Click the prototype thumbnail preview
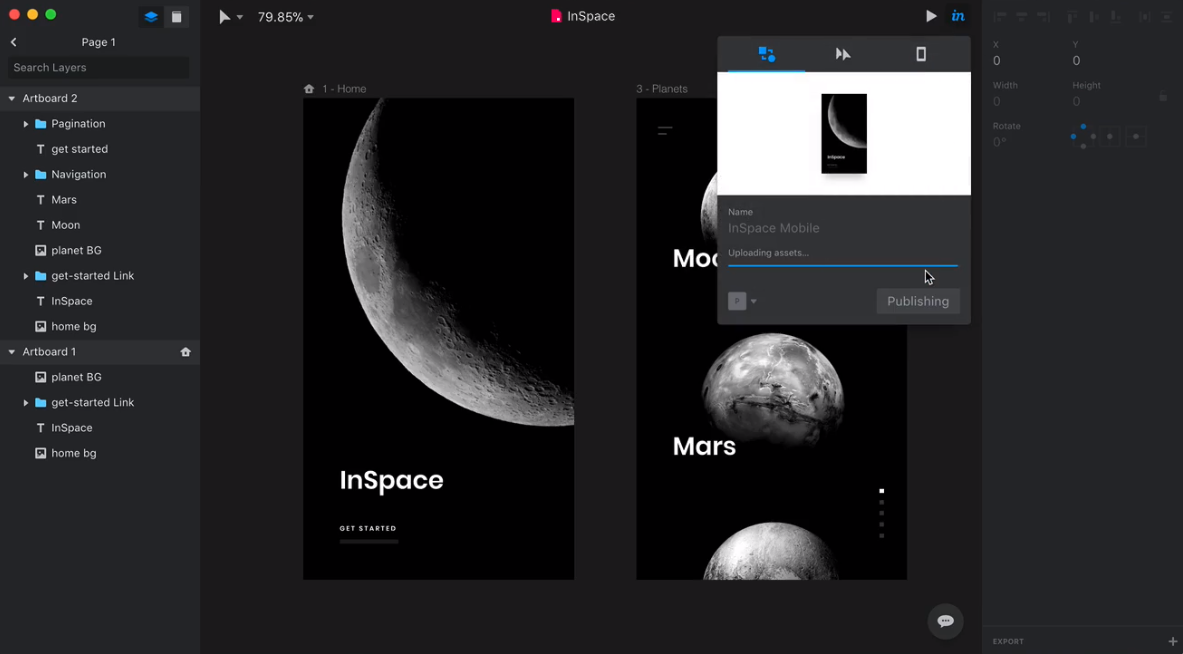 pos(843,134)
